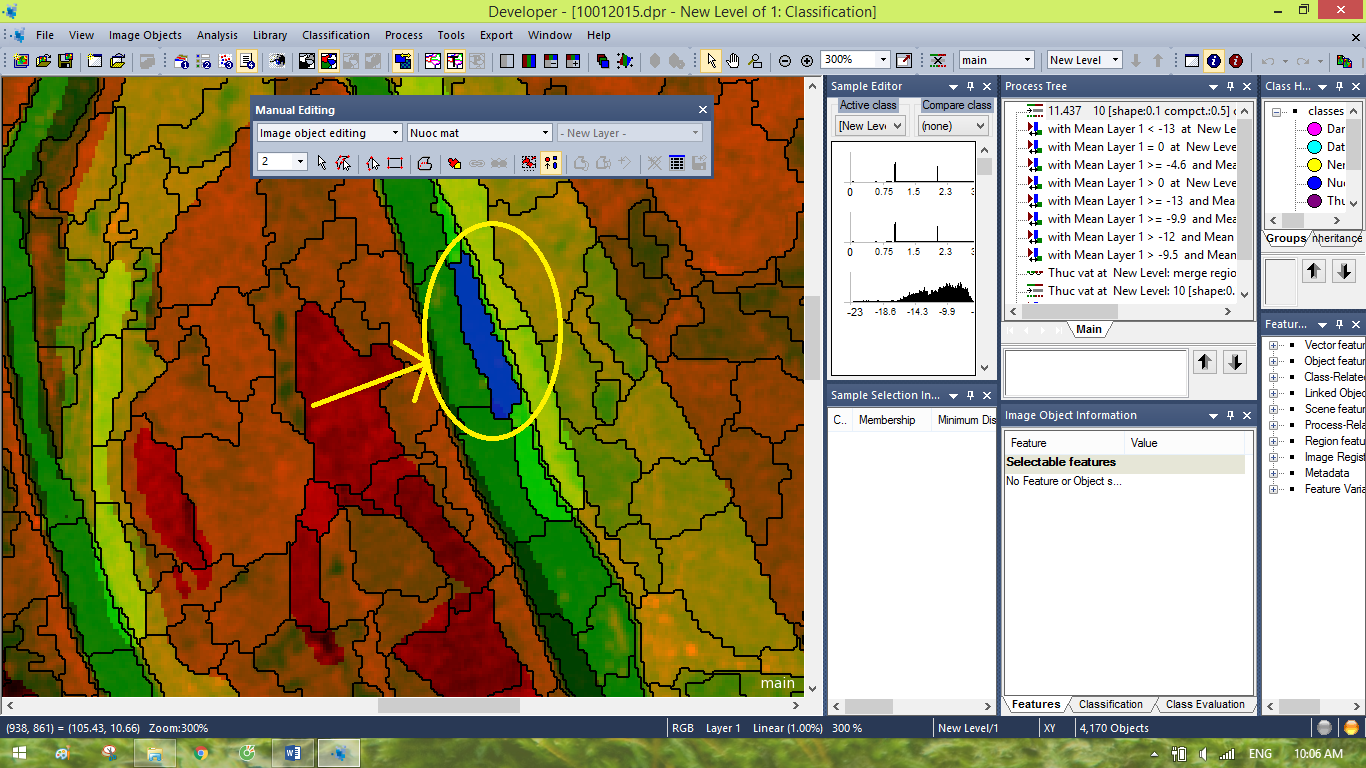Image resolution: width=1366 pixels, height=768 pixels.
Task: Open Sample Editor active class New Level dropdown
Action: pos(870,126)
